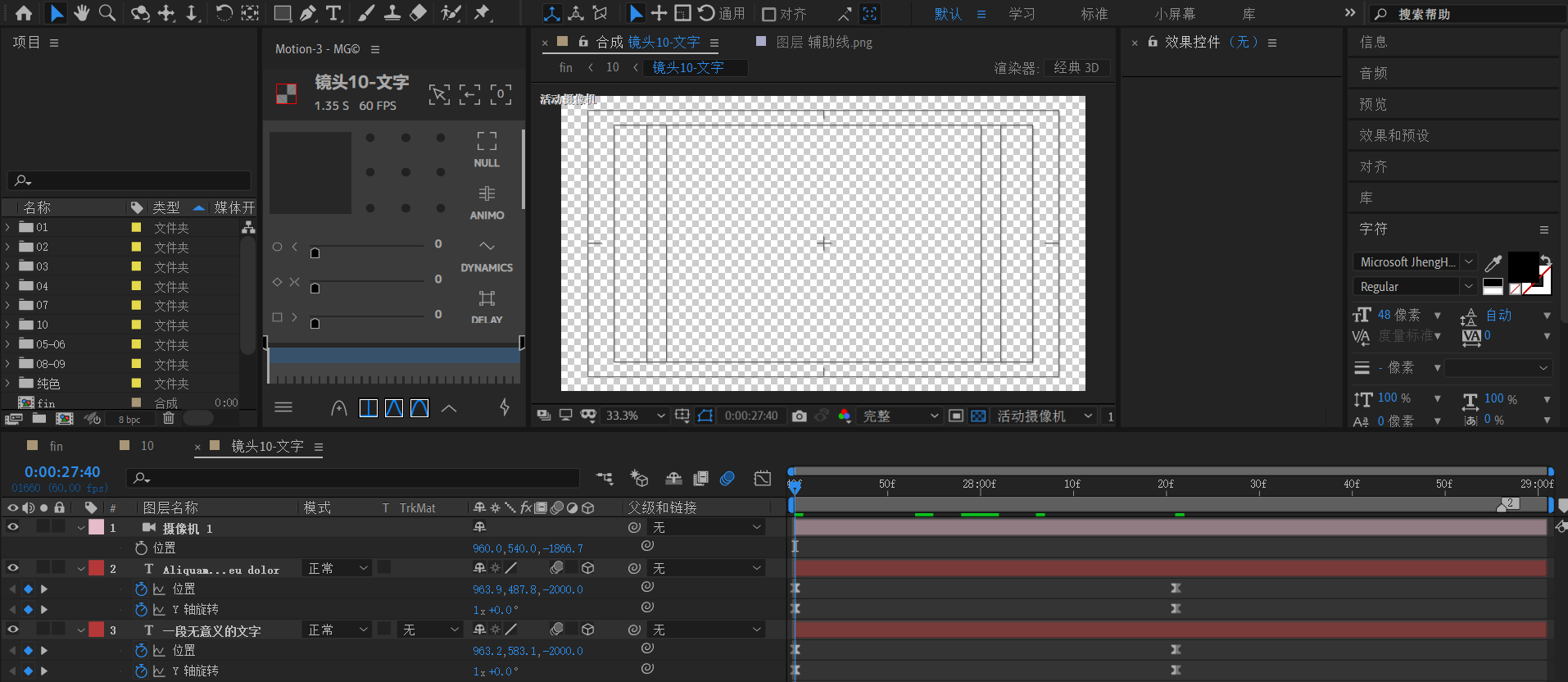
Task: Click the 经典 3D renderer button
Action: 1076,68
